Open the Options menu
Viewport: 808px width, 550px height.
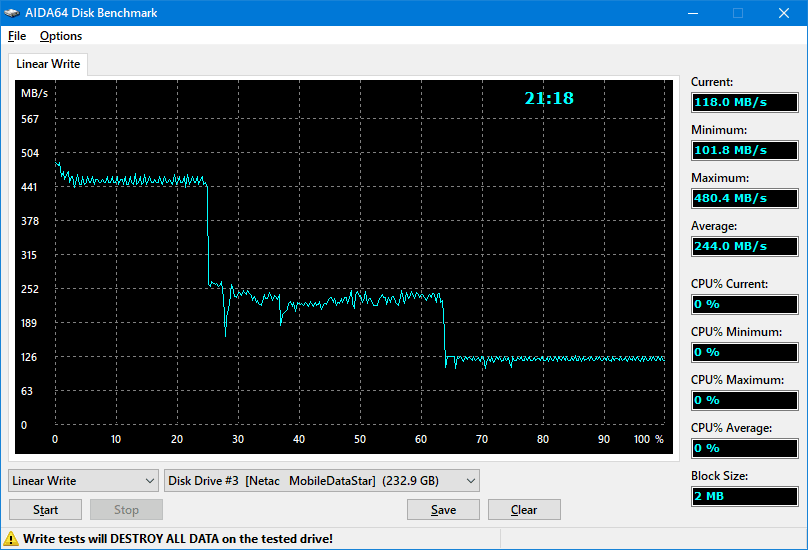pos(61,36)
